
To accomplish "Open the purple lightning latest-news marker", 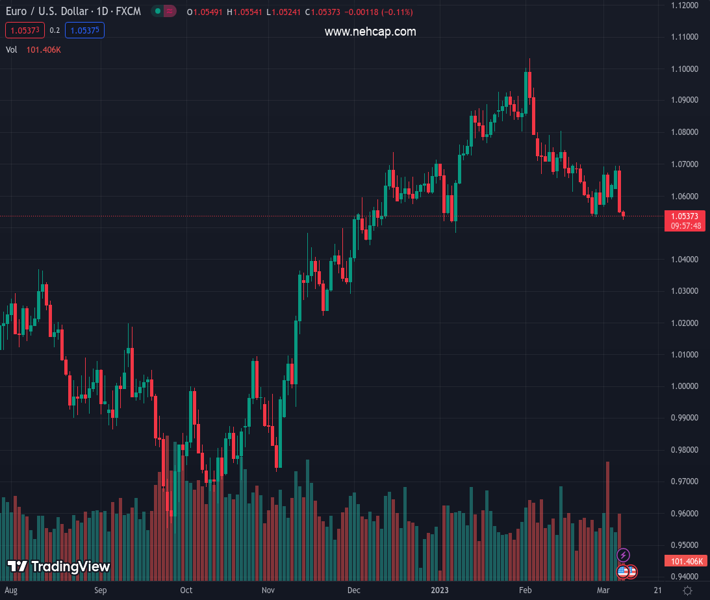I will coord(623,555).
